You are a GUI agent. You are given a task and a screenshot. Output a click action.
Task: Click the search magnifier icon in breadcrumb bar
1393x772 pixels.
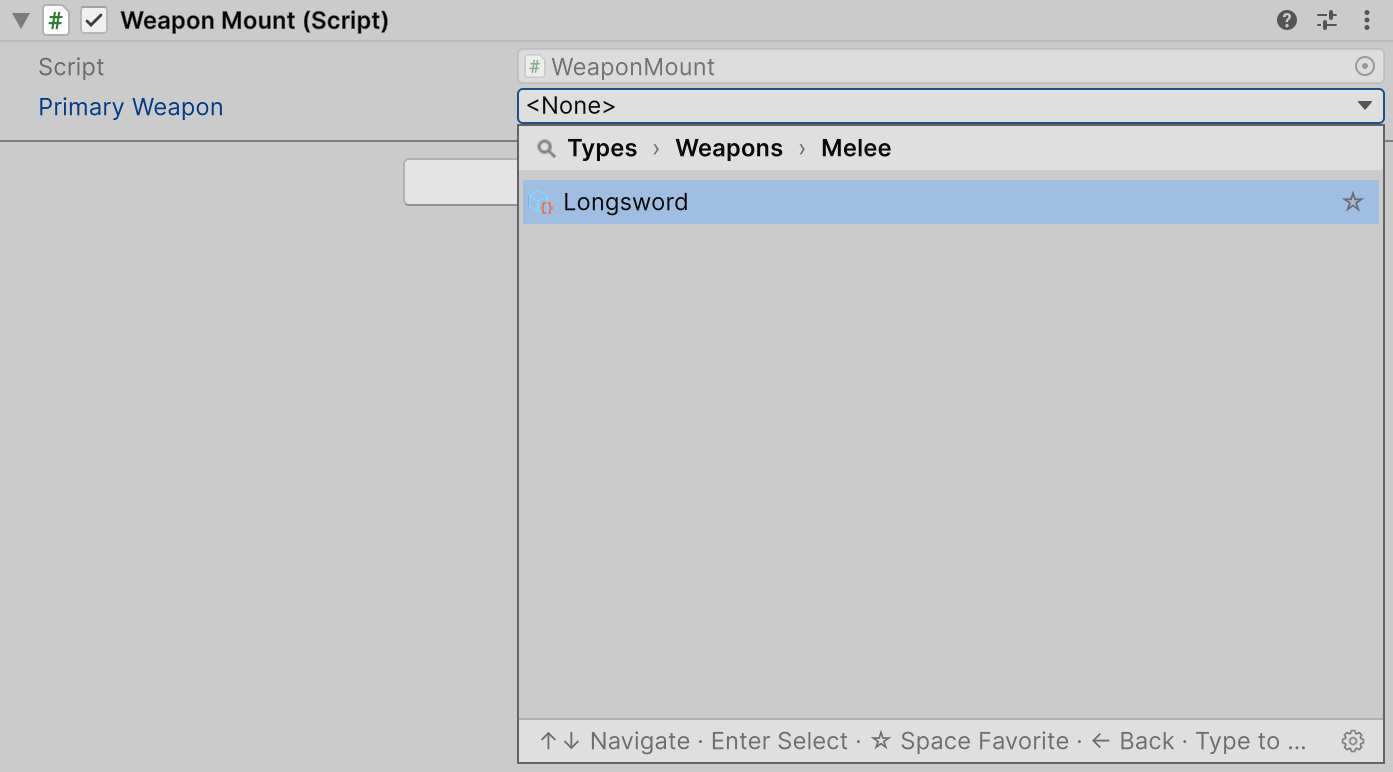tap(546, 149)
